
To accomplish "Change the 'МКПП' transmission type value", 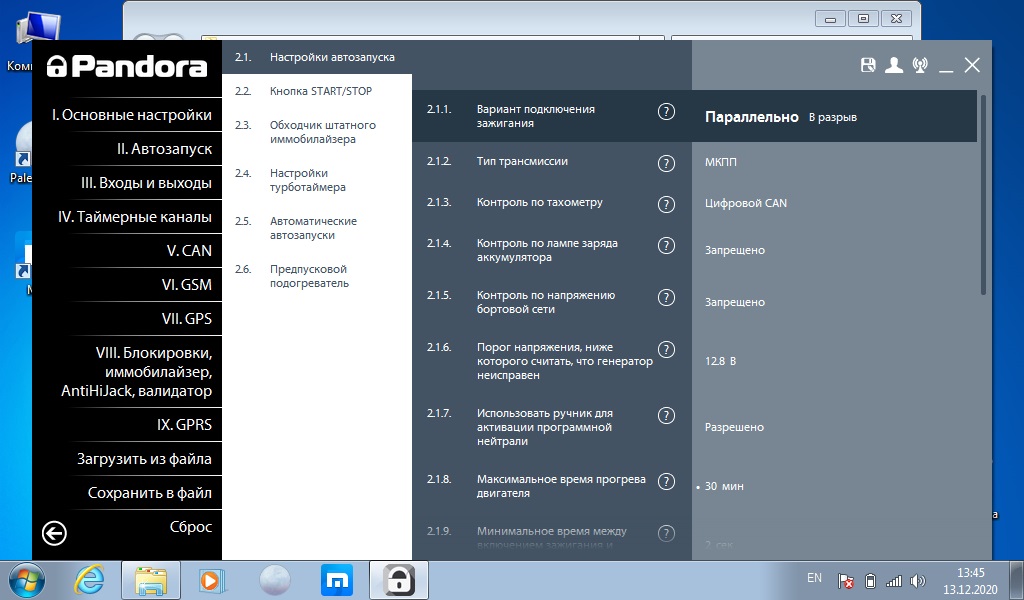I will click(721, 163).
